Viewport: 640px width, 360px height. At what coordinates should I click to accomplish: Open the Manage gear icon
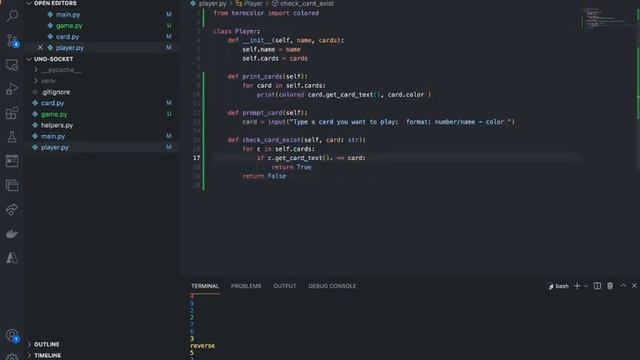[12, 357]
